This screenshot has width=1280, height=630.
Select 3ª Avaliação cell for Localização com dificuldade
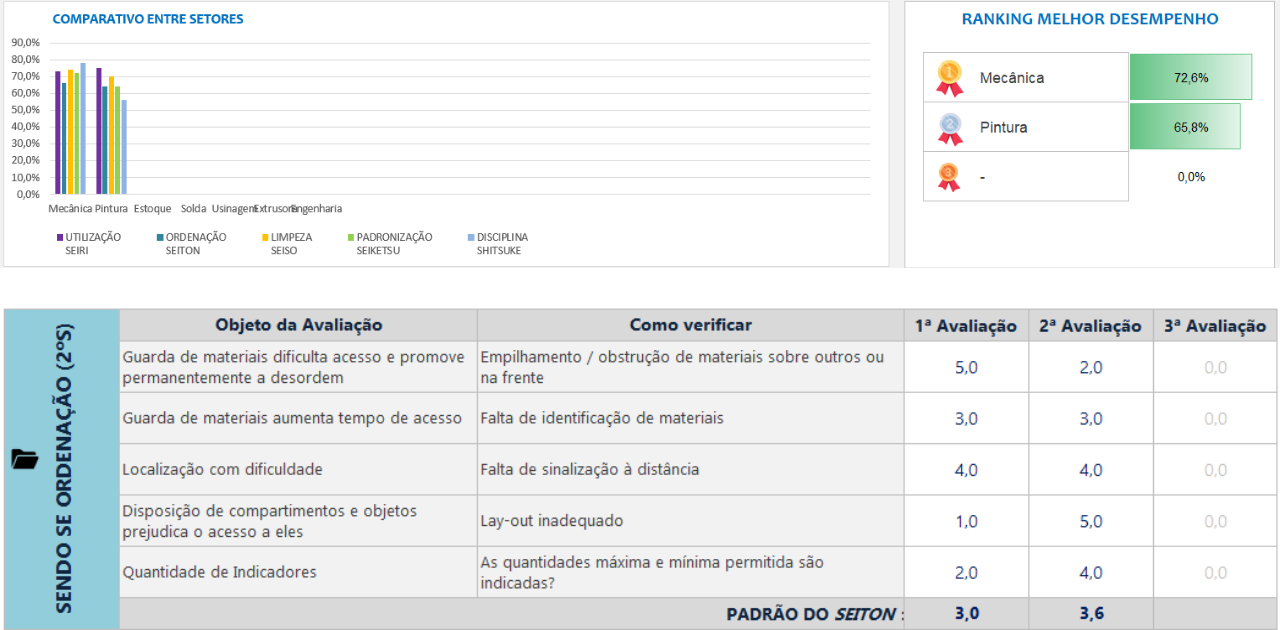1215,469
